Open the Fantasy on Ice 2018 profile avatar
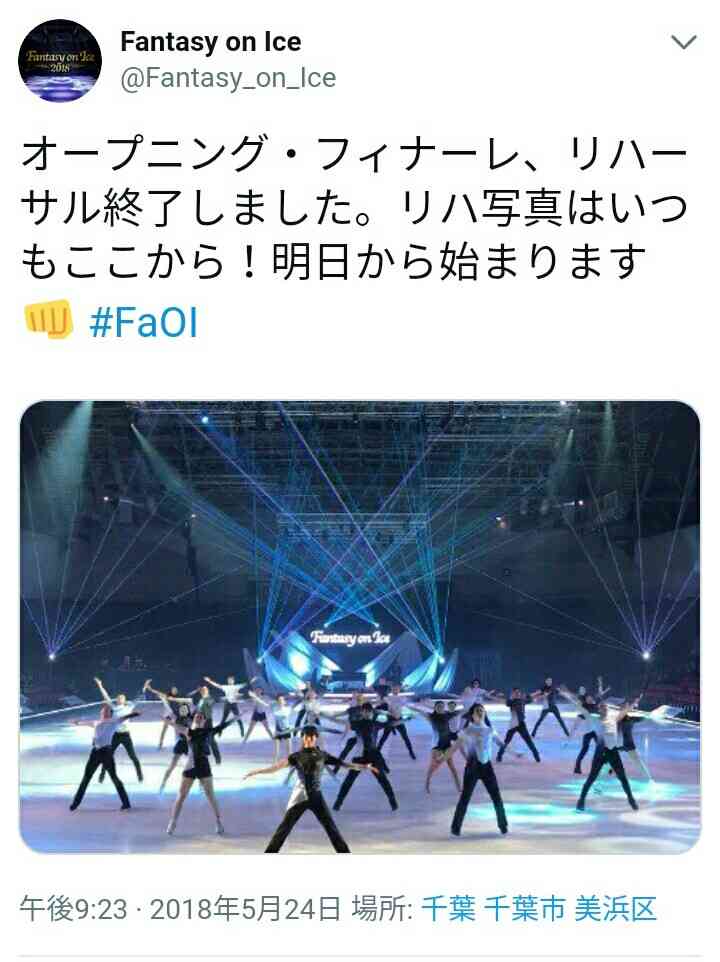 60,61
